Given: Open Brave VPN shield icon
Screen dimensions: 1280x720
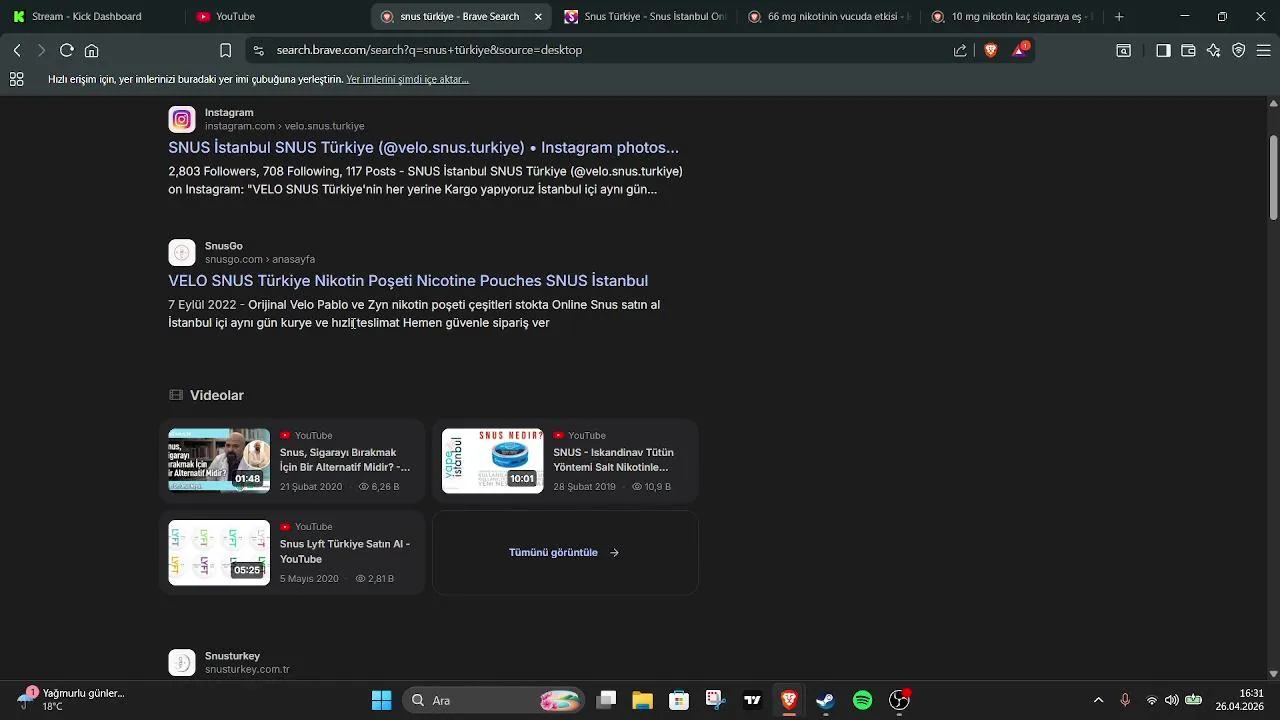Looking at the screenshot, I should [x=1239, y=50].
